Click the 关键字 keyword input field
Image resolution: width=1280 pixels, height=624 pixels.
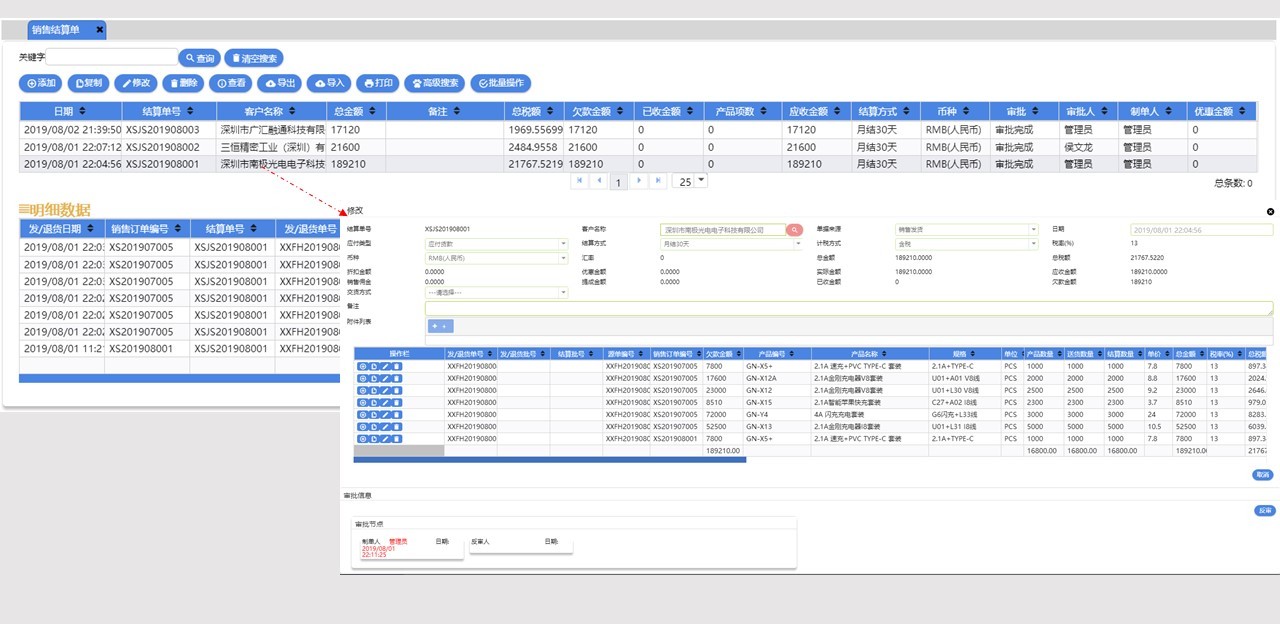click(111, 58)
